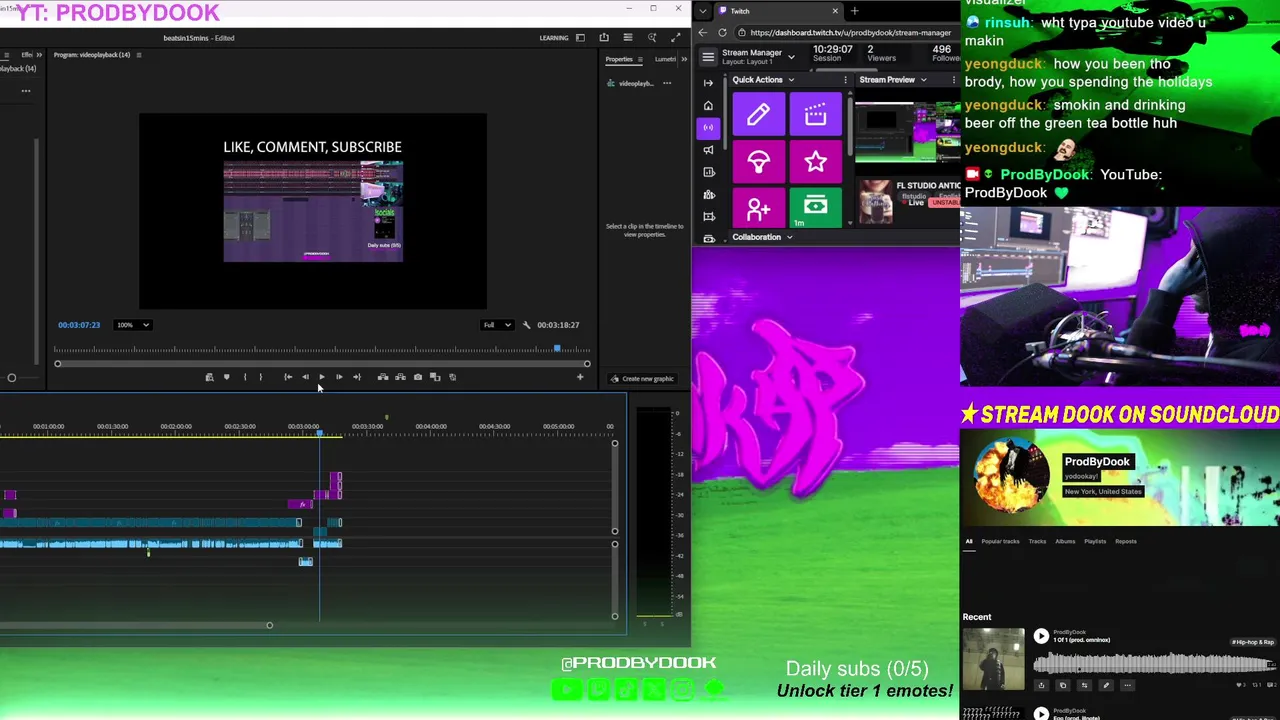Open the Properties panel tab
The height and width of the screenshot is (720, 1280).
619,59
